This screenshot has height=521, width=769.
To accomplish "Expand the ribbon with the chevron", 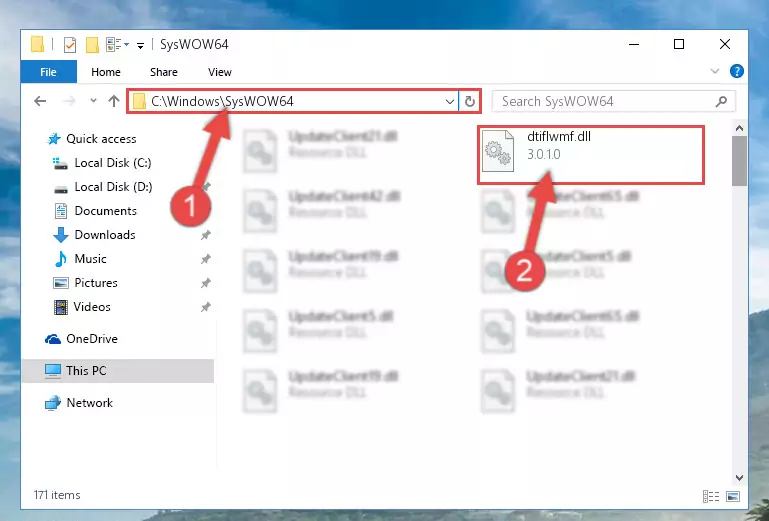I will click(x=715, y=71).
